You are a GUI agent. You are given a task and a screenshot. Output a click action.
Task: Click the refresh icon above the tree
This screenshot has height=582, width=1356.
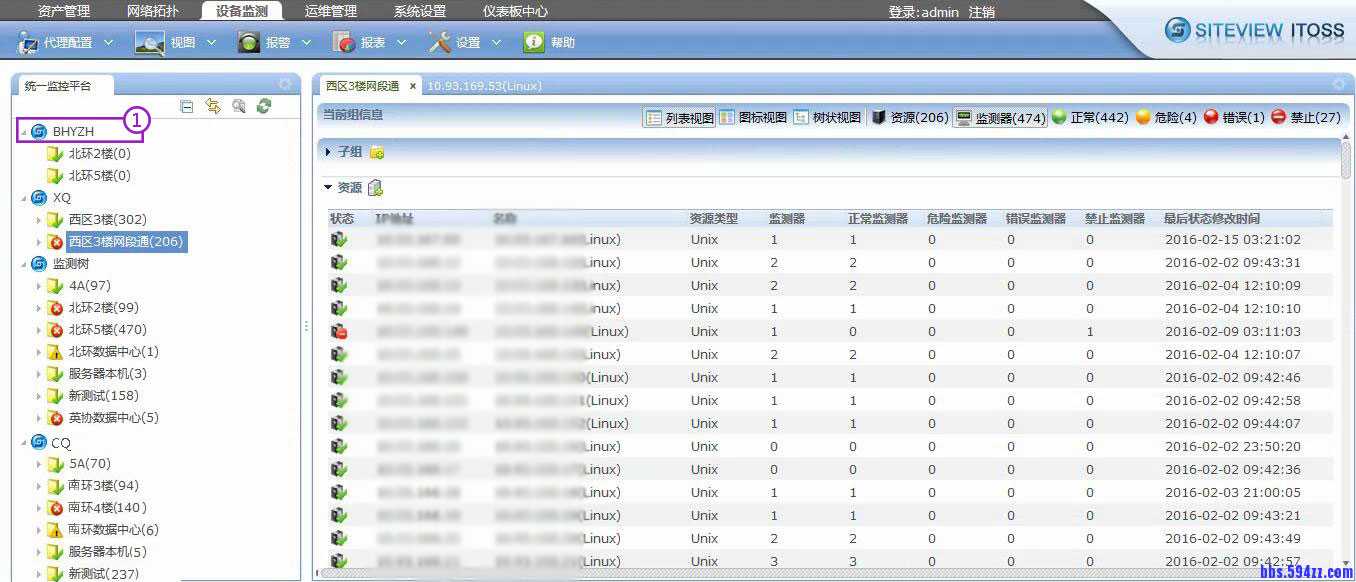tap(264, 106)
